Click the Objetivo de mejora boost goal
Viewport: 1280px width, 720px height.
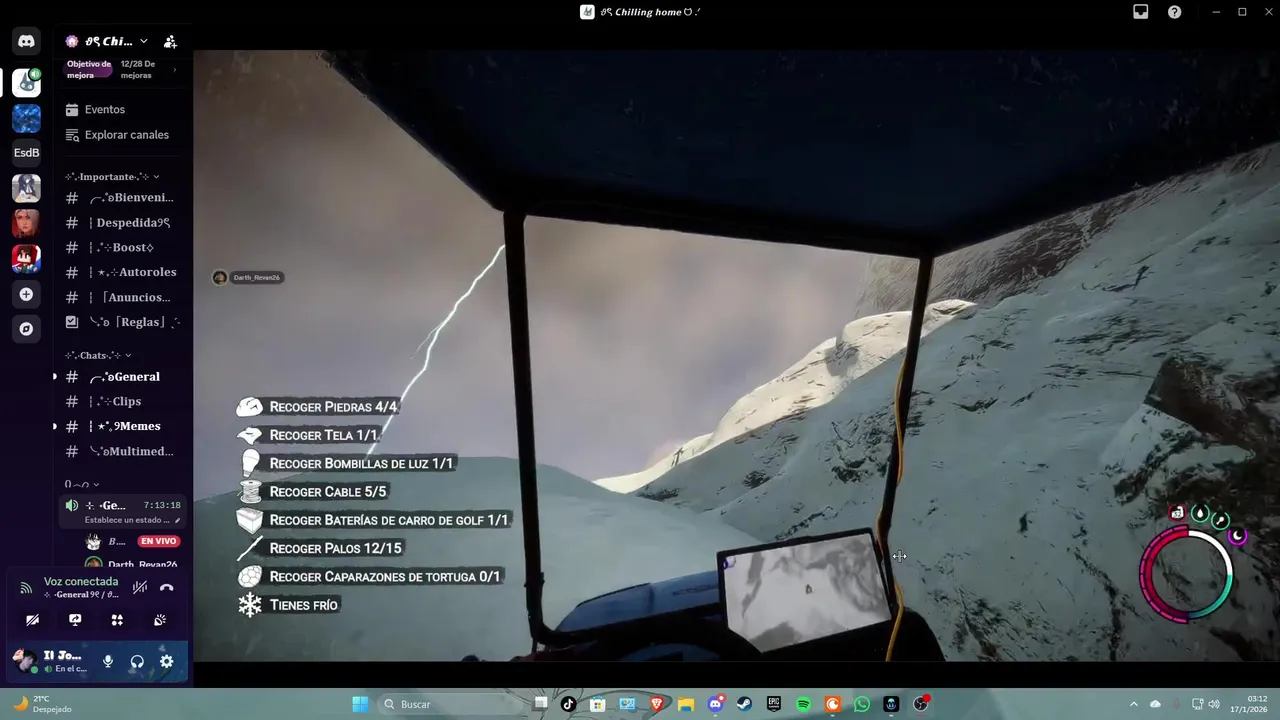point(89,69)
